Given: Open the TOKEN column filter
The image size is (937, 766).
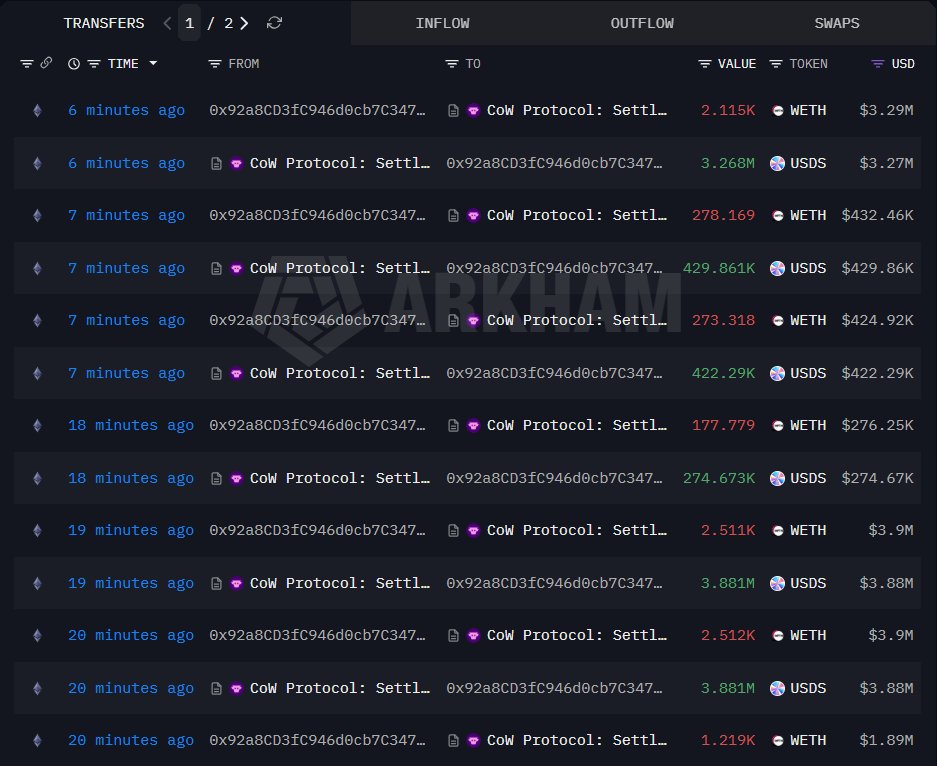Looking at the screenshot, I should coord(776,63).
